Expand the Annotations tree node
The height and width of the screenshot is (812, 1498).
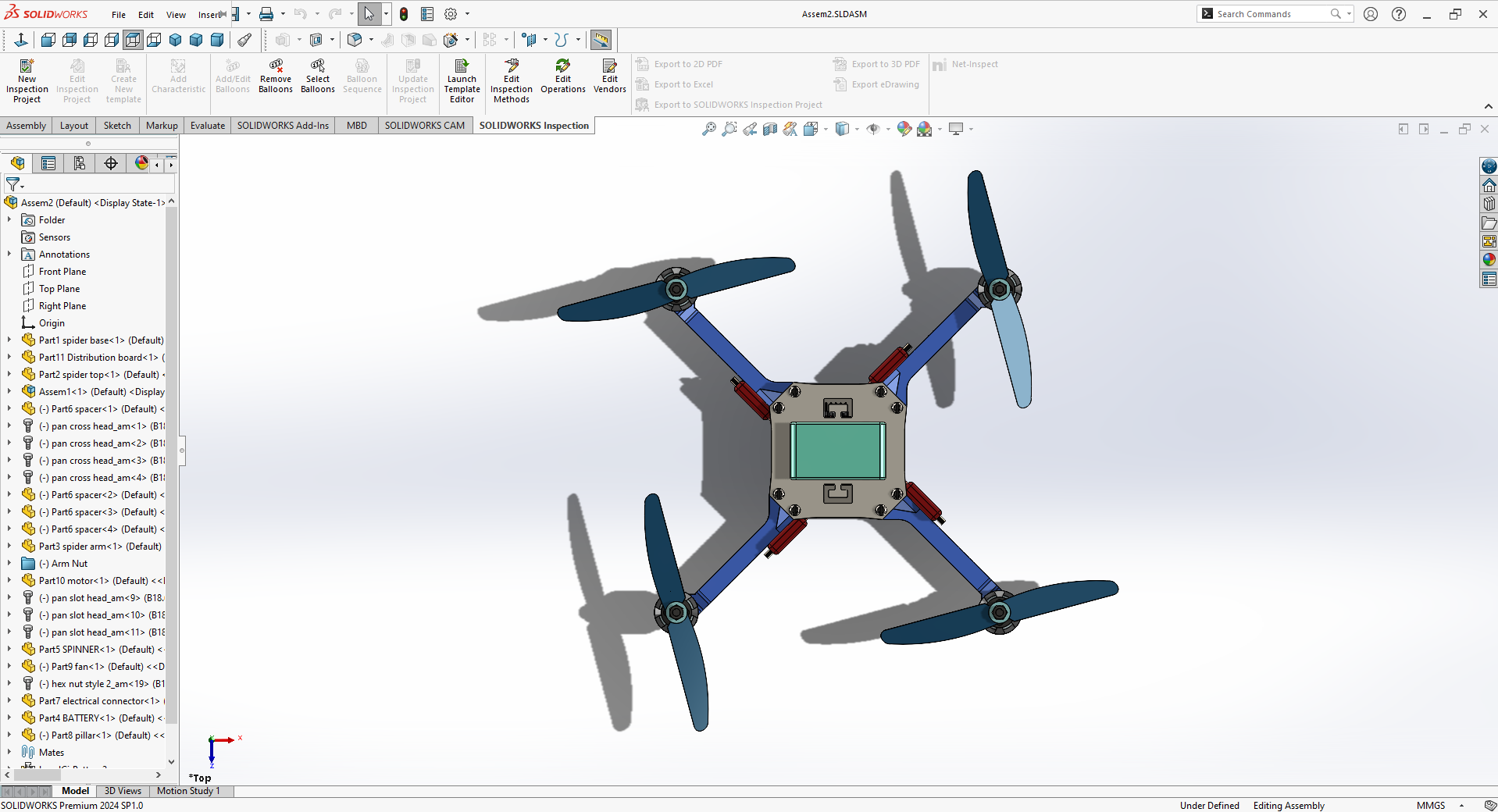point(9,255)
